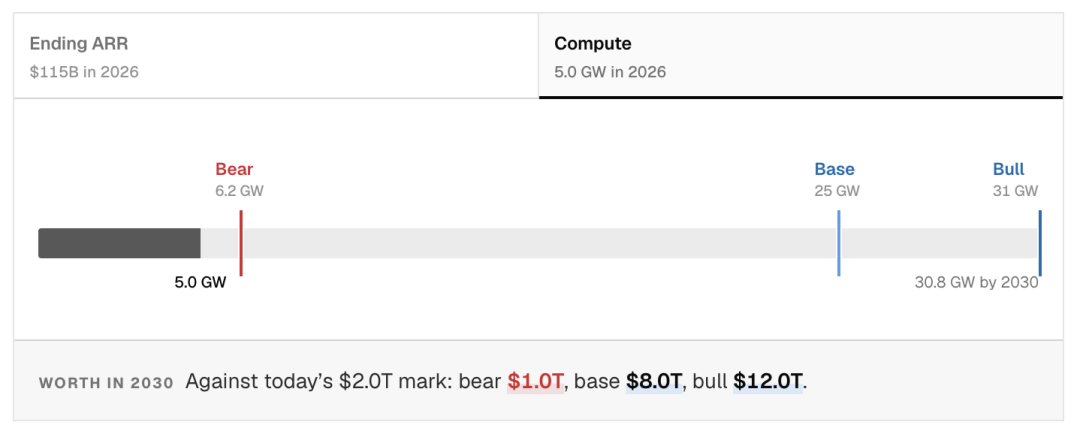Click the WORTH IN 2030 heading
The height and width of the screenshot is (431, 1080).
106,383
